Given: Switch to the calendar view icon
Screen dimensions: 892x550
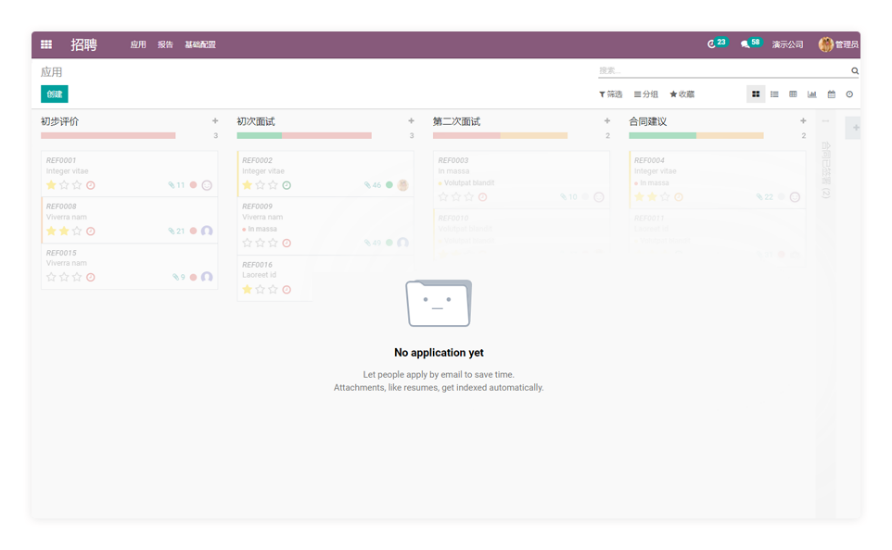Looking at the screenshot, I should coord(831,94).
